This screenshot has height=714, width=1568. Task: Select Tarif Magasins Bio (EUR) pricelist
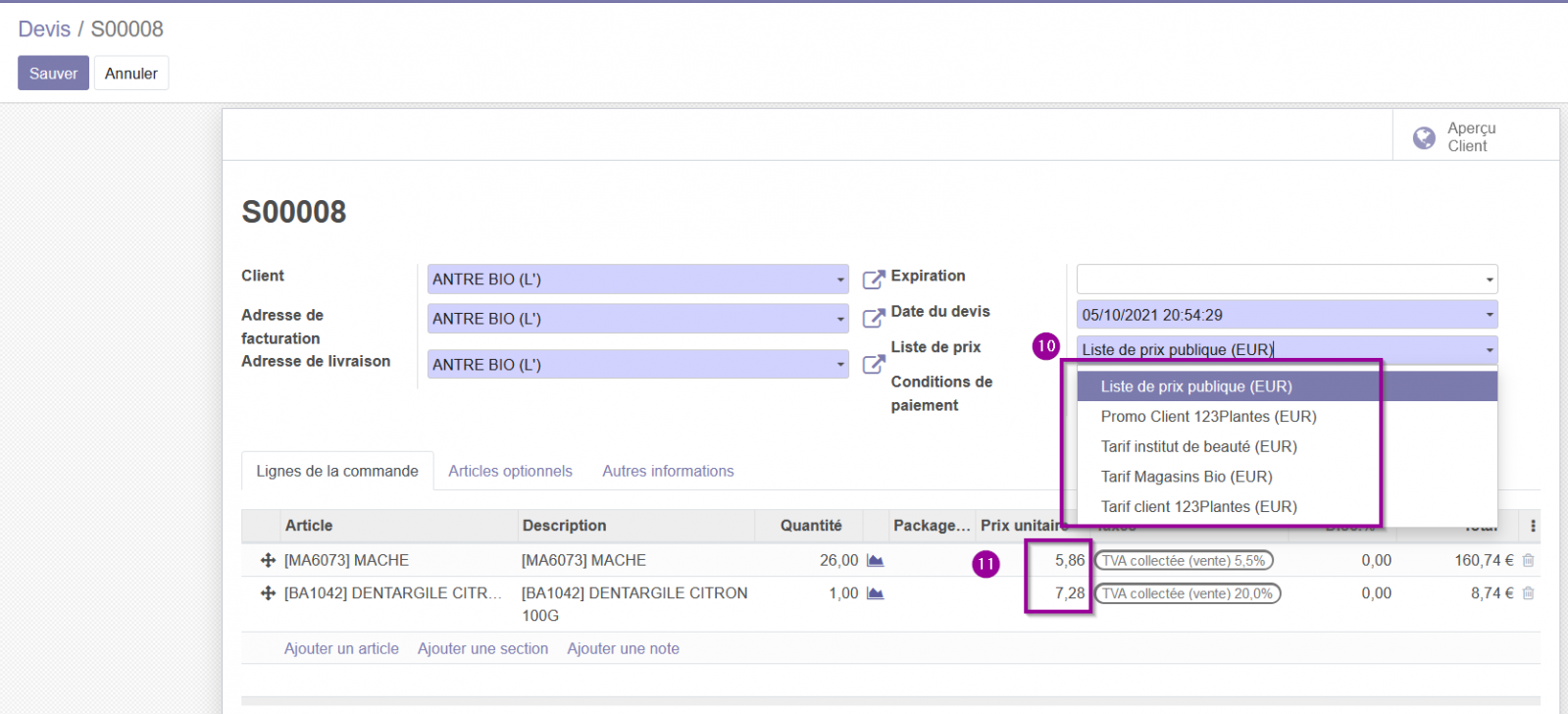click(x=1187, y=477)
